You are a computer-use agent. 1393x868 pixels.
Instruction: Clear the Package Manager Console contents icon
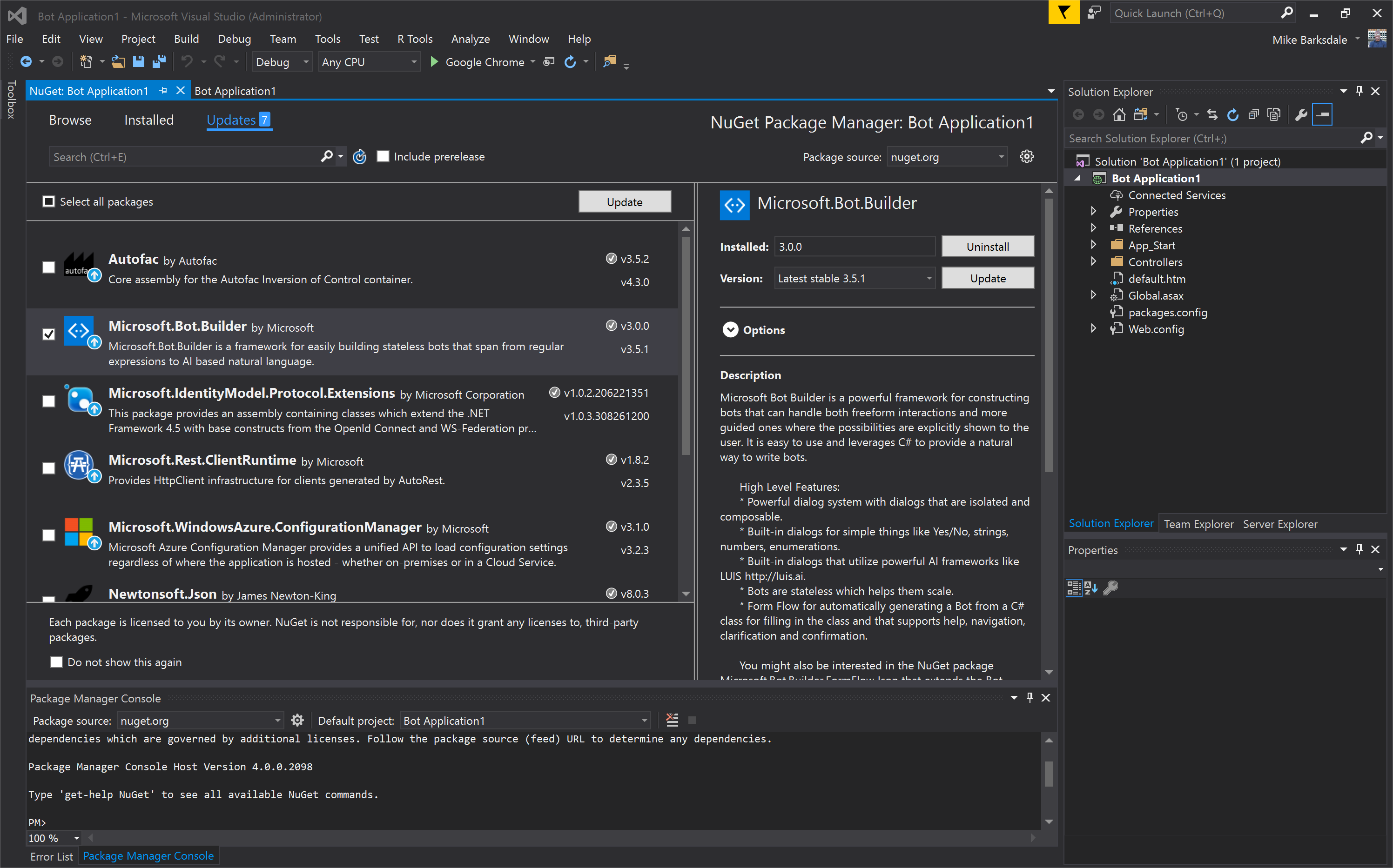click(672, 720)
